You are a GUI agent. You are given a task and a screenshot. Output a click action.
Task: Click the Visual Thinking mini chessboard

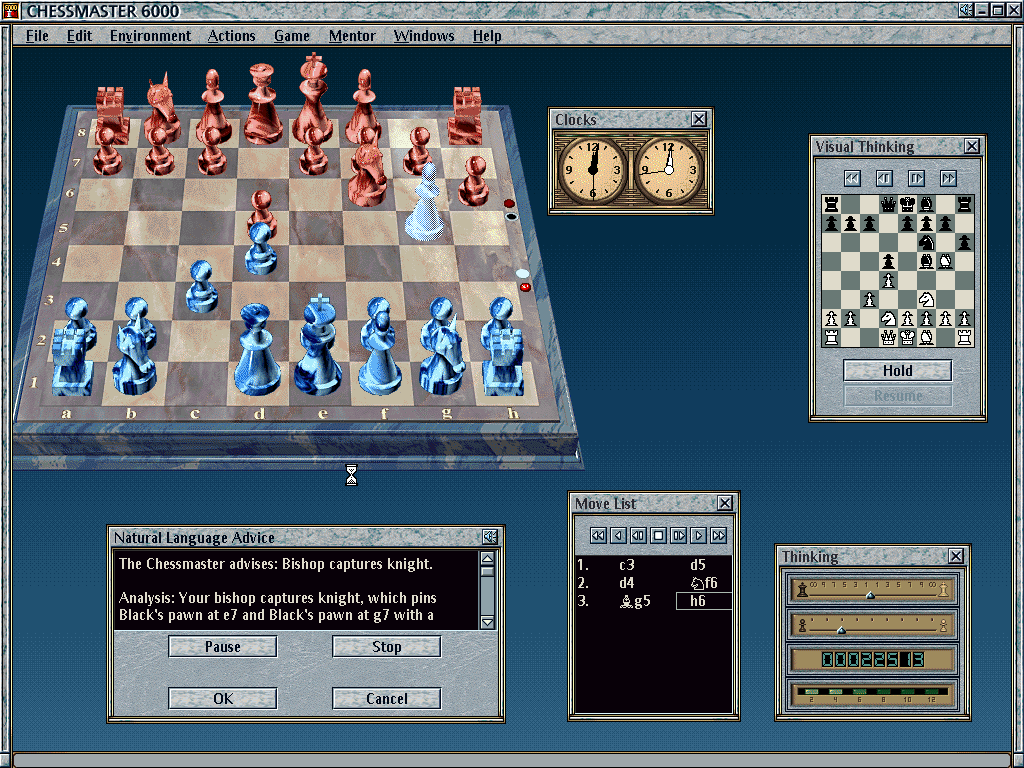tap(897, 270)
